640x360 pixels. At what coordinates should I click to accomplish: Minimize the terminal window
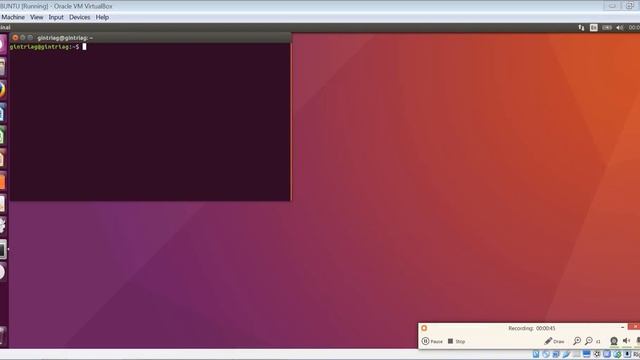[x=22, y=38]
